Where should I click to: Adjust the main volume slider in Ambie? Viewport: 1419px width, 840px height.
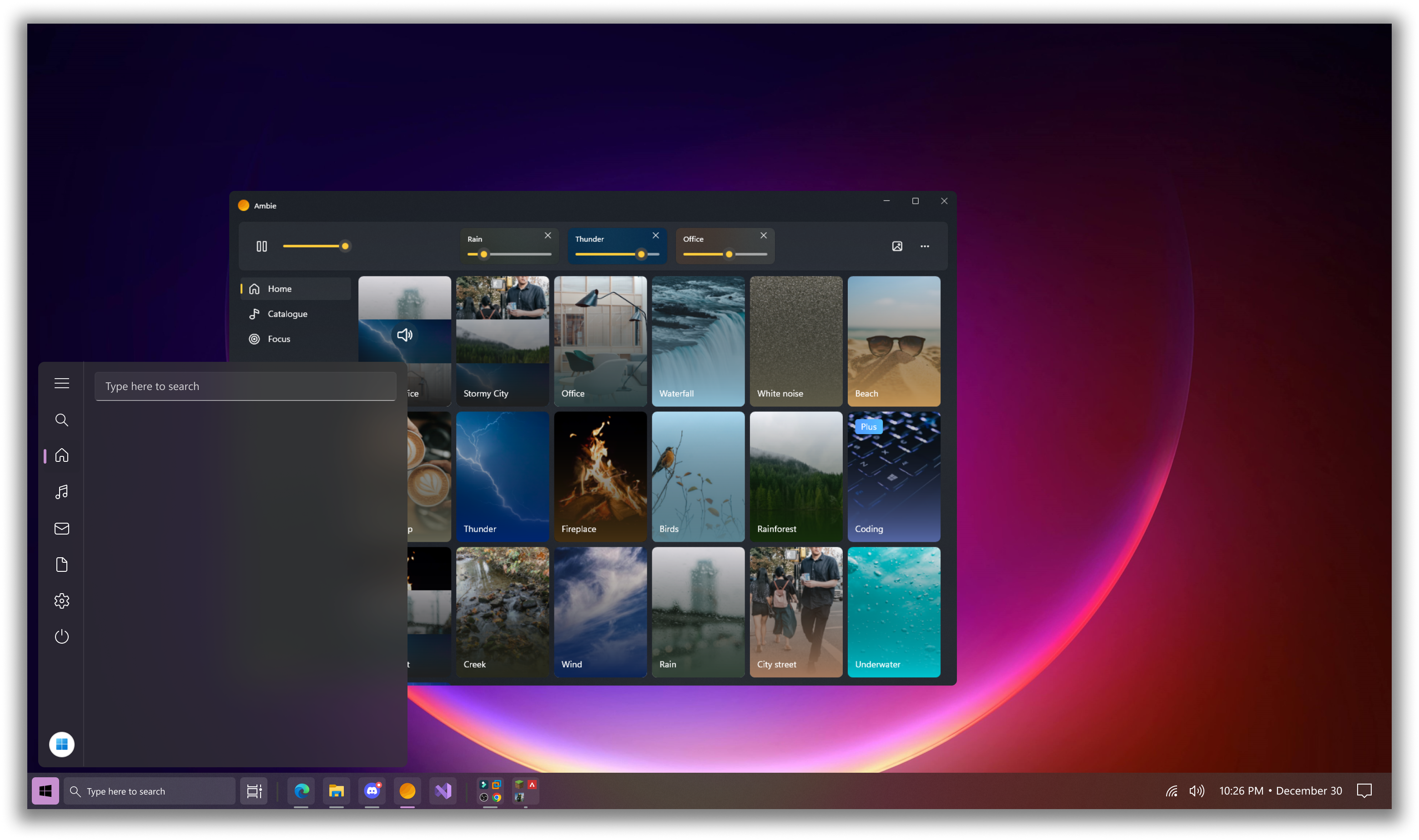(x=317, y=246)
